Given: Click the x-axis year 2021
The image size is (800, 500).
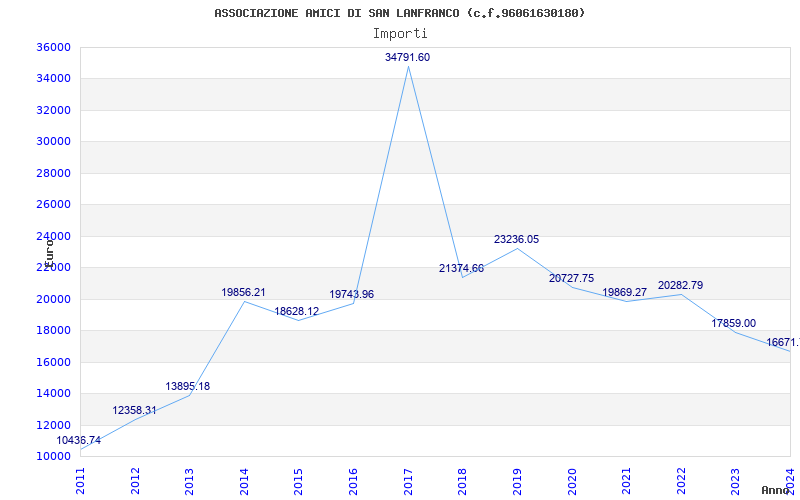Looking at the screenshot, I should (626, 481).
